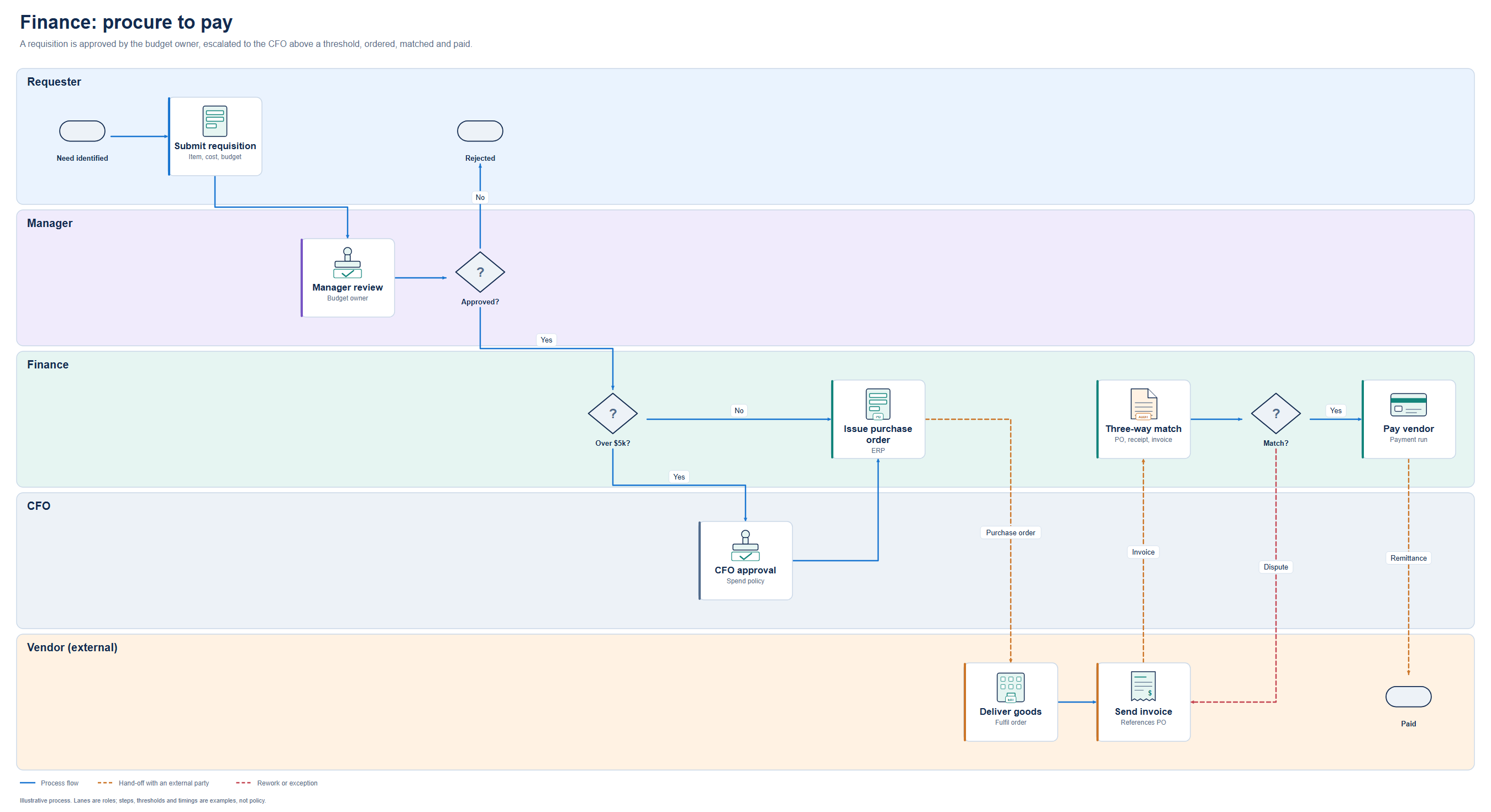The image size is (1491, 812).
Task: Click the Deliver goods building icon
Action: coord(1010,687)
